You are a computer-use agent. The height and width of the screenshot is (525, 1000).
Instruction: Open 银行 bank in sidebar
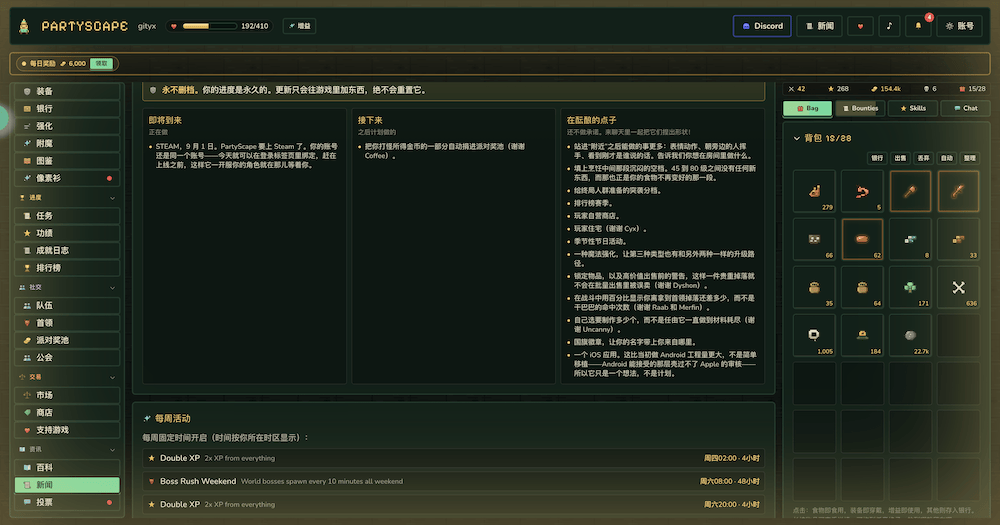coord(67,108)
